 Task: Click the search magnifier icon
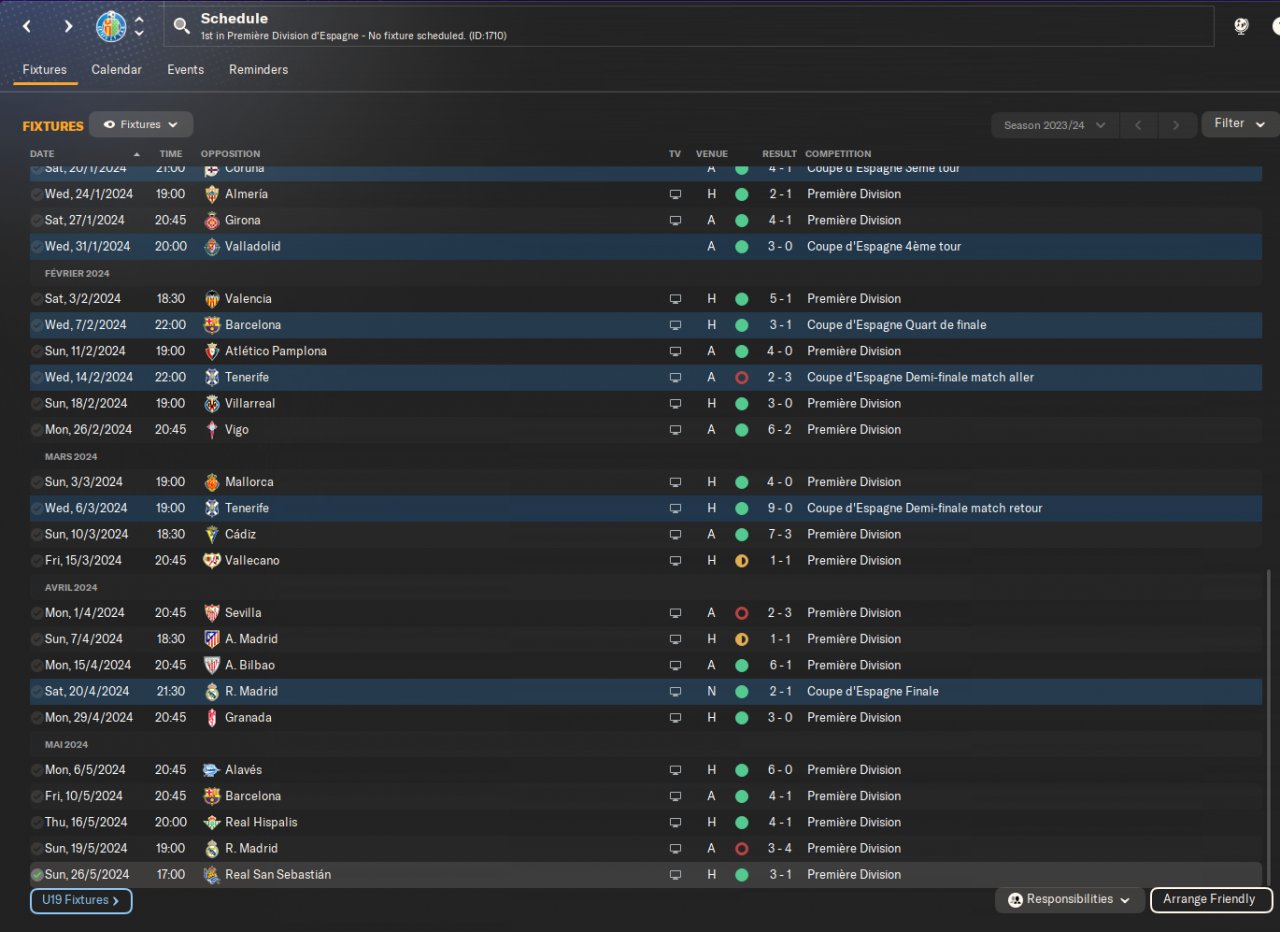coord(181,26)
